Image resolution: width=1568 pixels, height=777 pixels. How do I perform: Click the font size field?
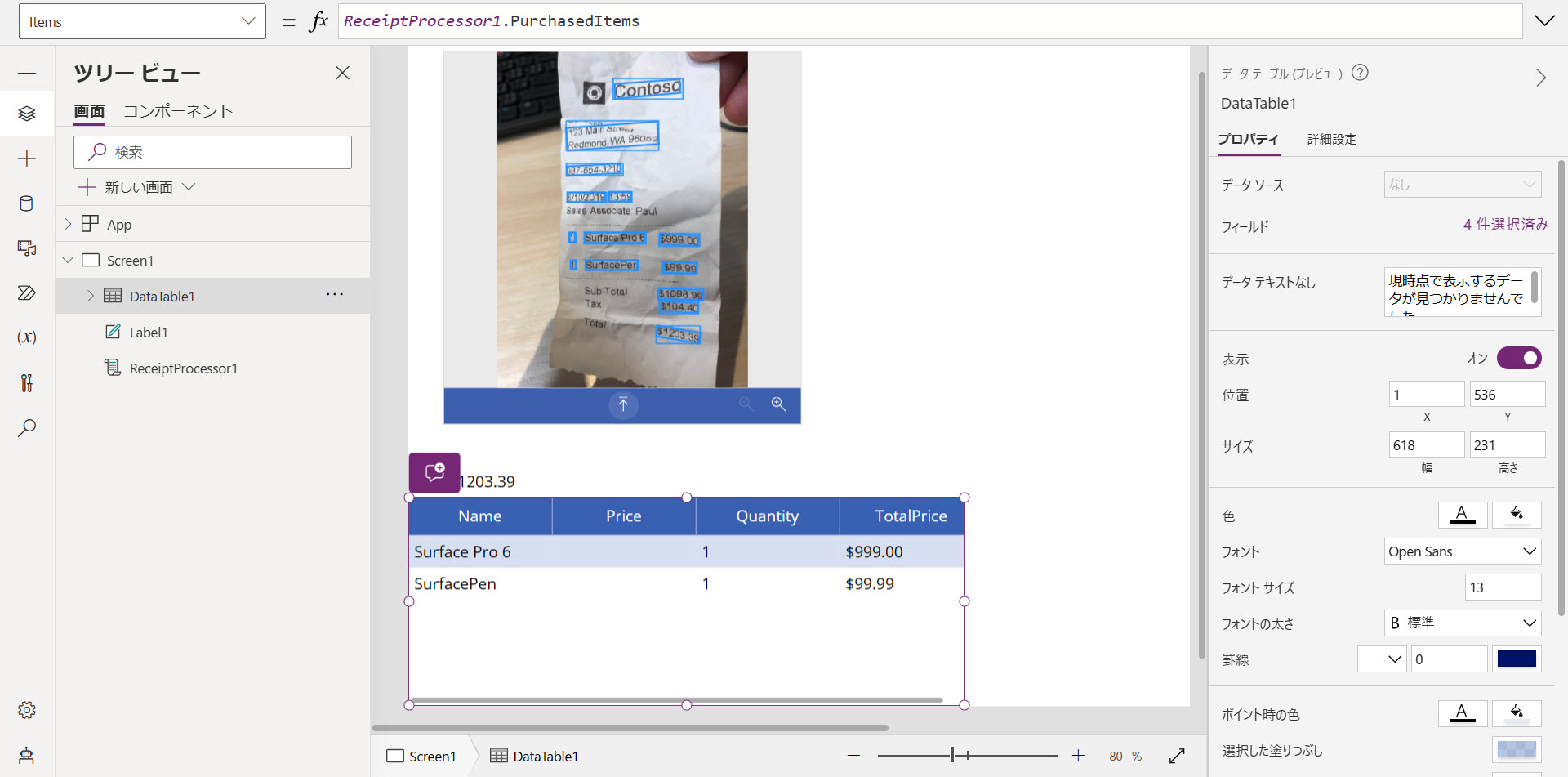coord(1503,587)
